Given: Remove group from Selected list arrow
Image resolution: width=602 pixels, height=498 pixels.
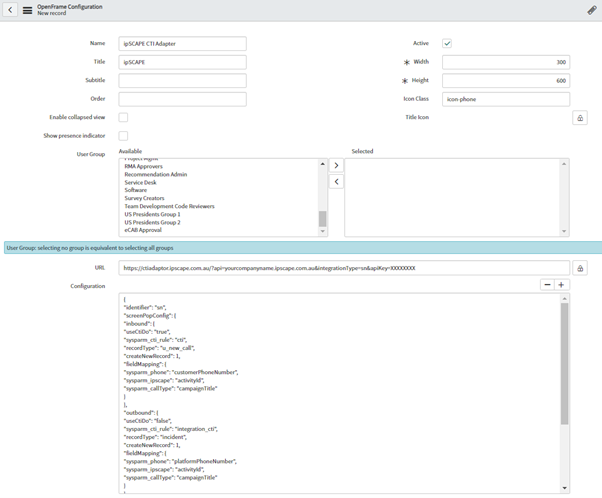Looking at the screenshot, I should tap(336, 182).
